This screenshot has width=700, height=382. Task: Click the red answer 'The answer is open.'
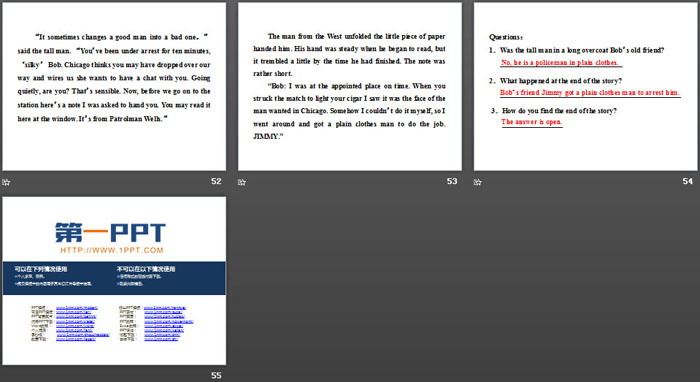click(x=531, y=122)
